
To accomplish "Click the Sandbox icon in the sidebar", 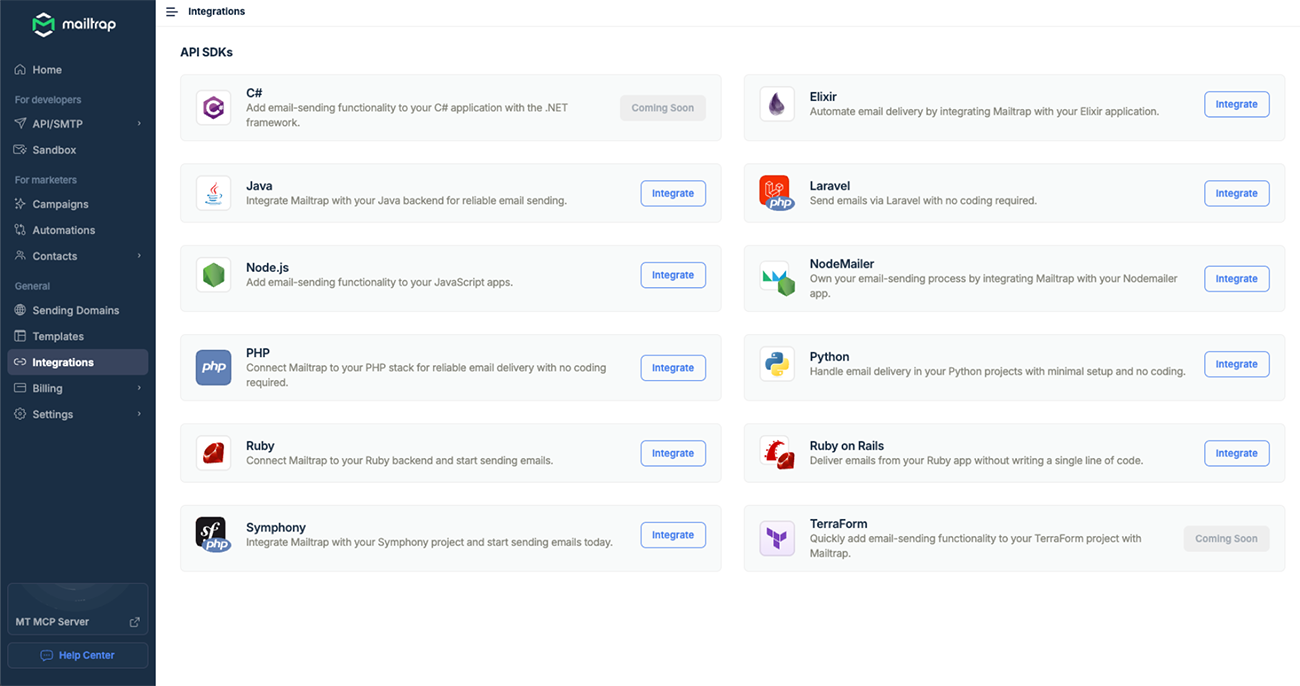I will pyautogui.click(x=20, y=150).
